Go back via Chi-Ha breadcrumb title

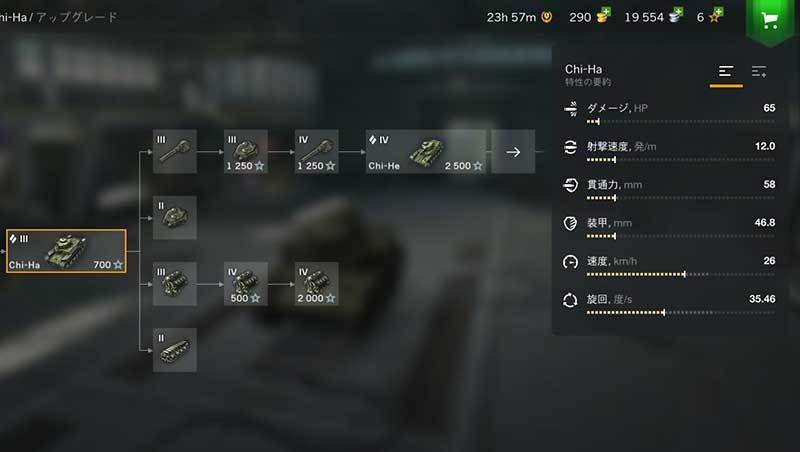click(13, 17)
